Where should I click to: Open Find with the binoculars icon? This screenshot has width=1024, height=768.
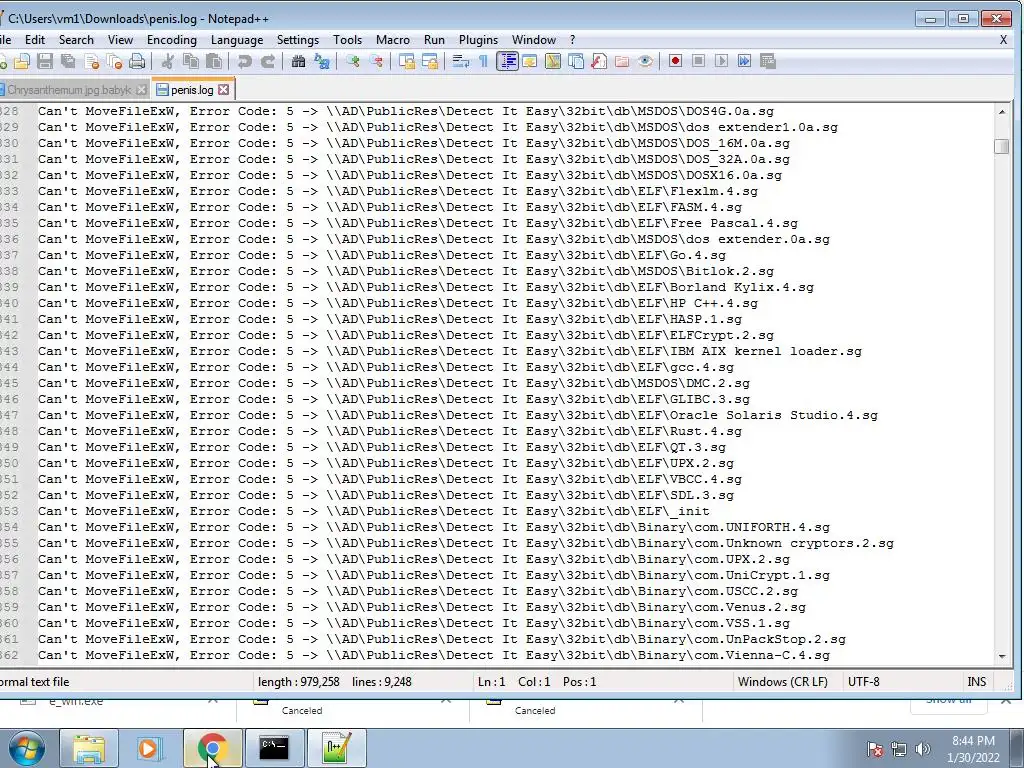click(x=298, y=61)
